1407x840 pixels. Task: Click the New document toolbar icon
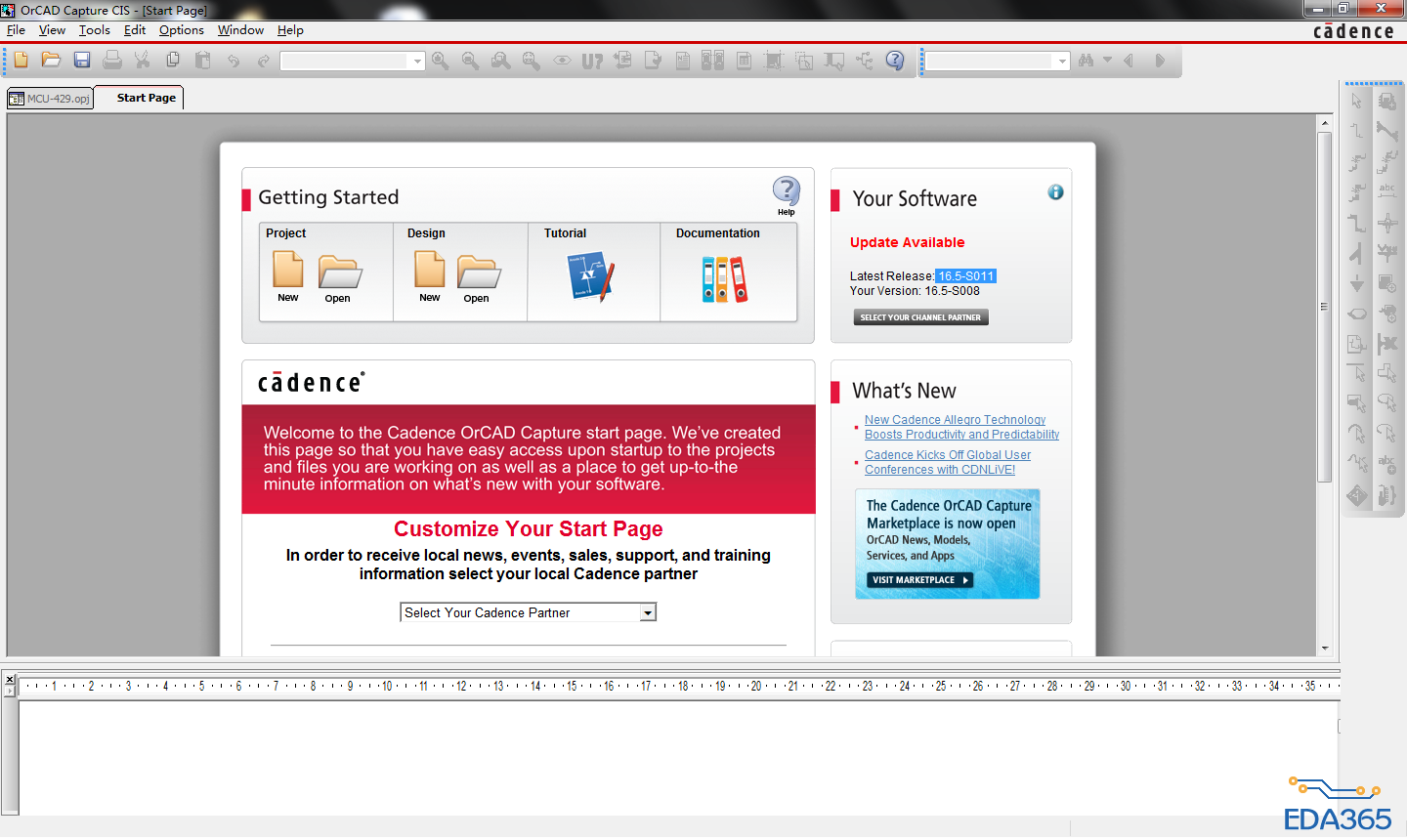pyautogui.click(x=21, y=61)
